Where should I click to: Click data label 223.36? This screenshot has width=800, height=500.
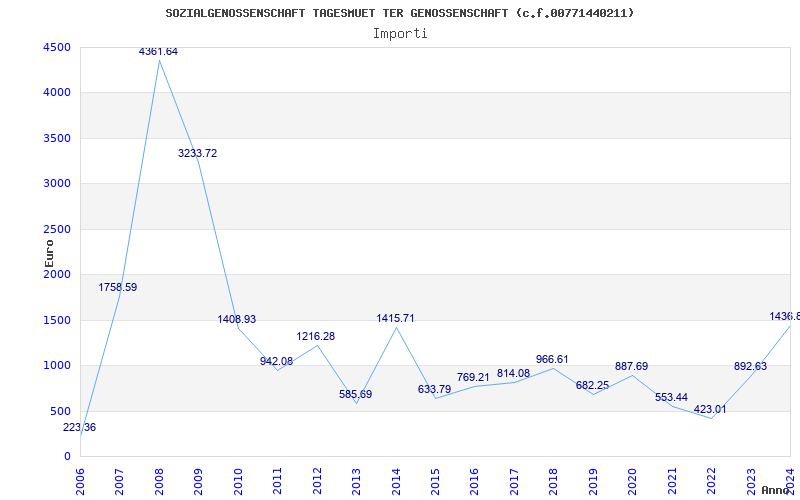coord(80,428)
